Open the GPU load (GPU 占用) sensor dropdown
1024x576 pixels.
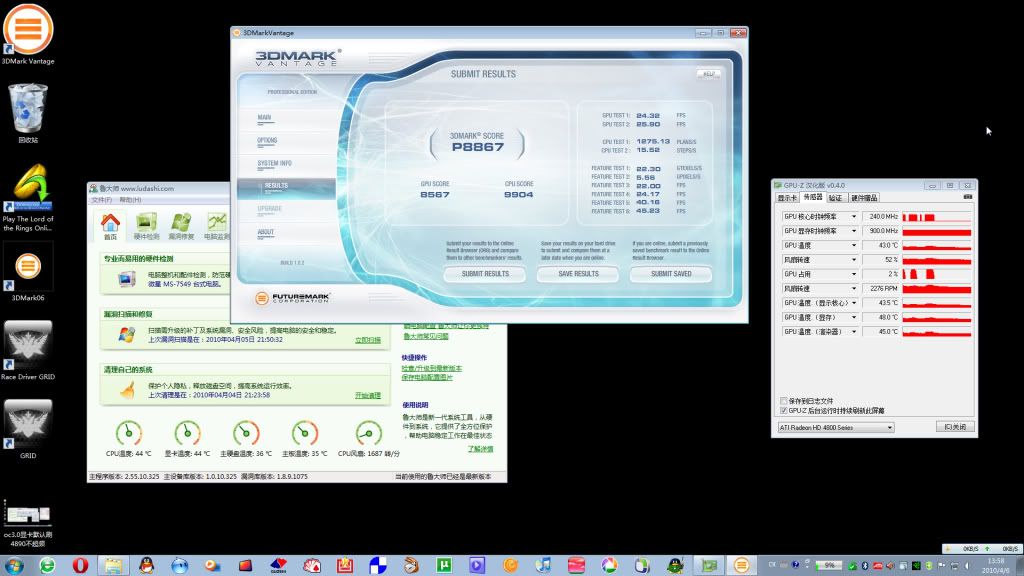854,274
